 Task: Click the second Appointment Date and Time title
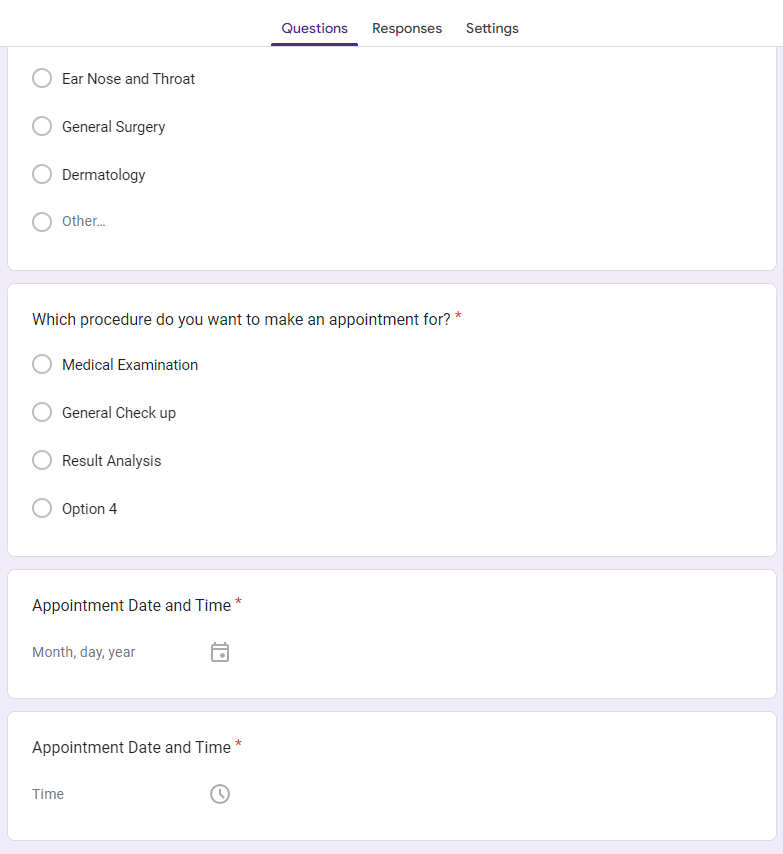pos(131,747)
